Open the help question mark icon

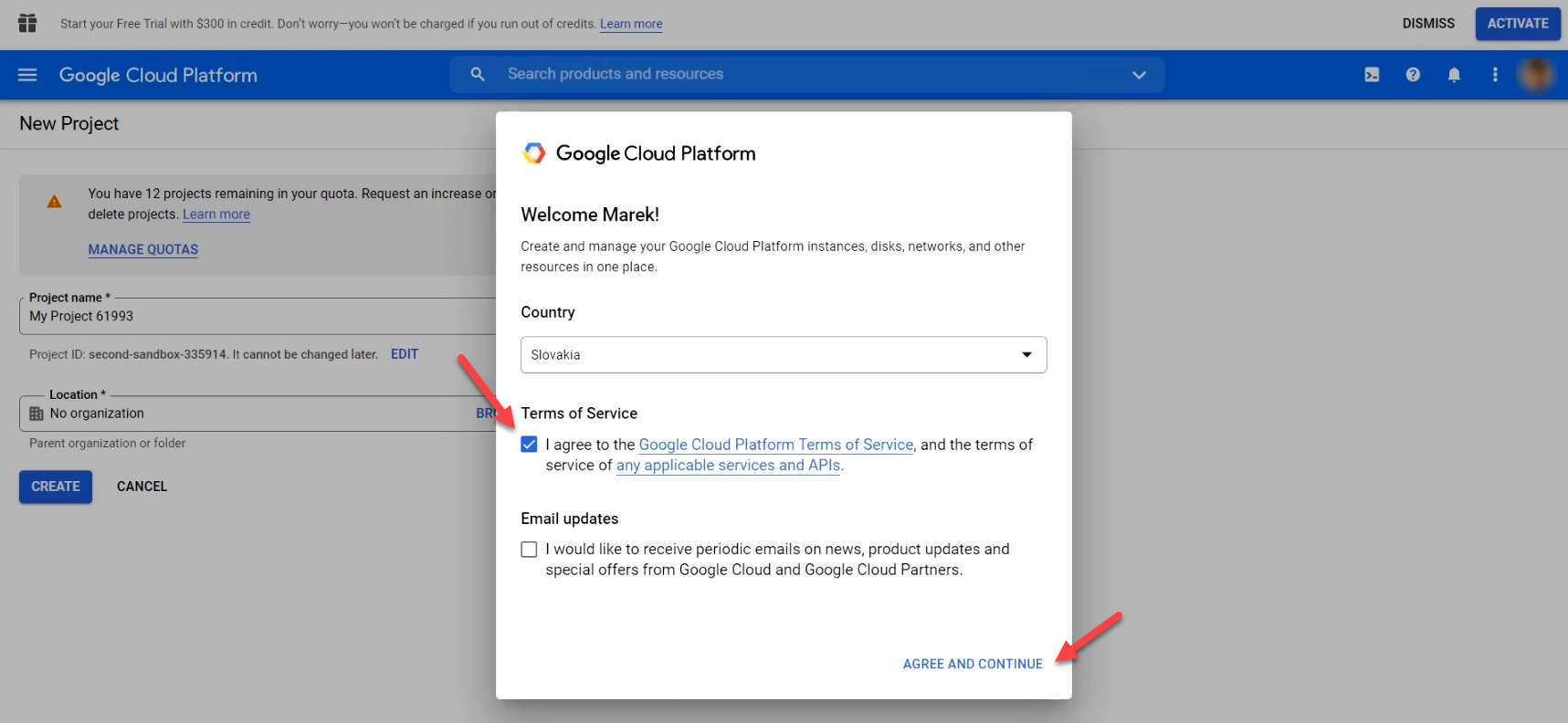1413,75
